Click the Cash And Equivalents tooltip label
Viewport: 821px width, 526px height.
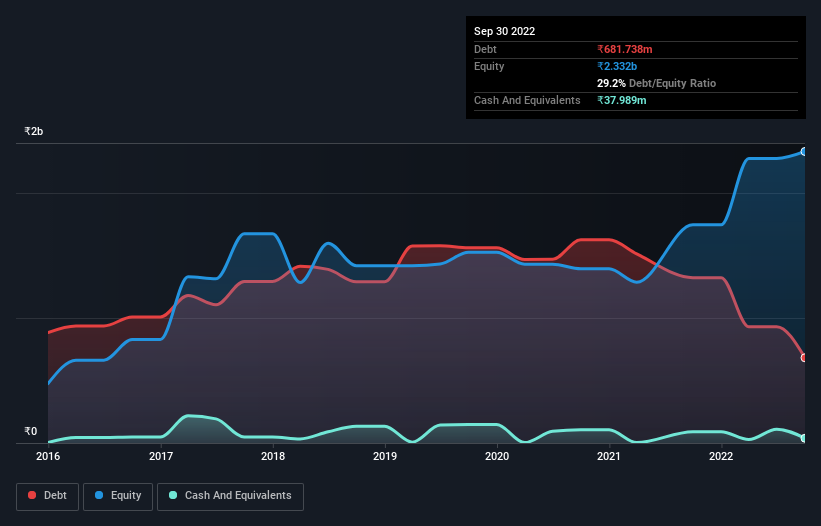pyautogui.click(x=527, y=100)
